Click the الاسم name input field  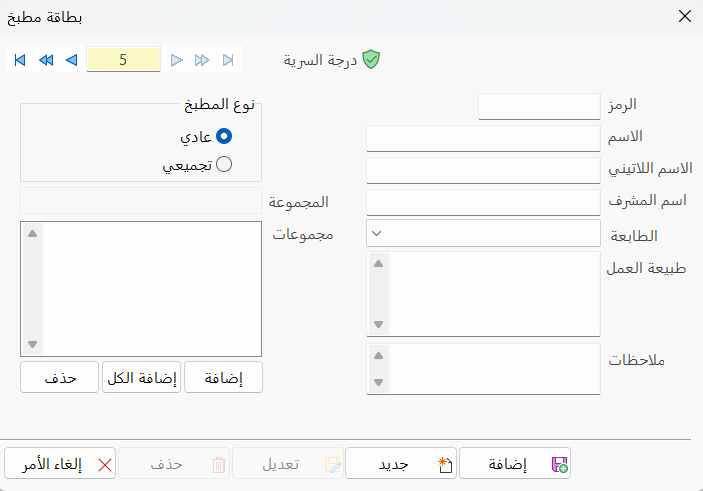click(483, 138)
